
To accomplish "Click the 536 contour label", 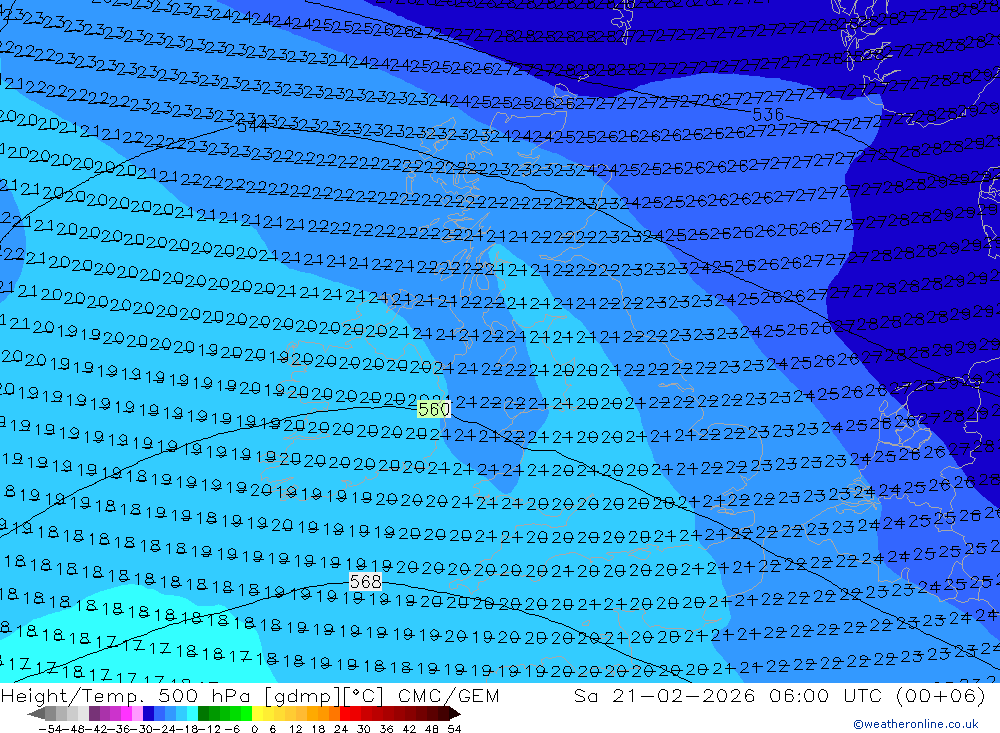I will (768, 115).
